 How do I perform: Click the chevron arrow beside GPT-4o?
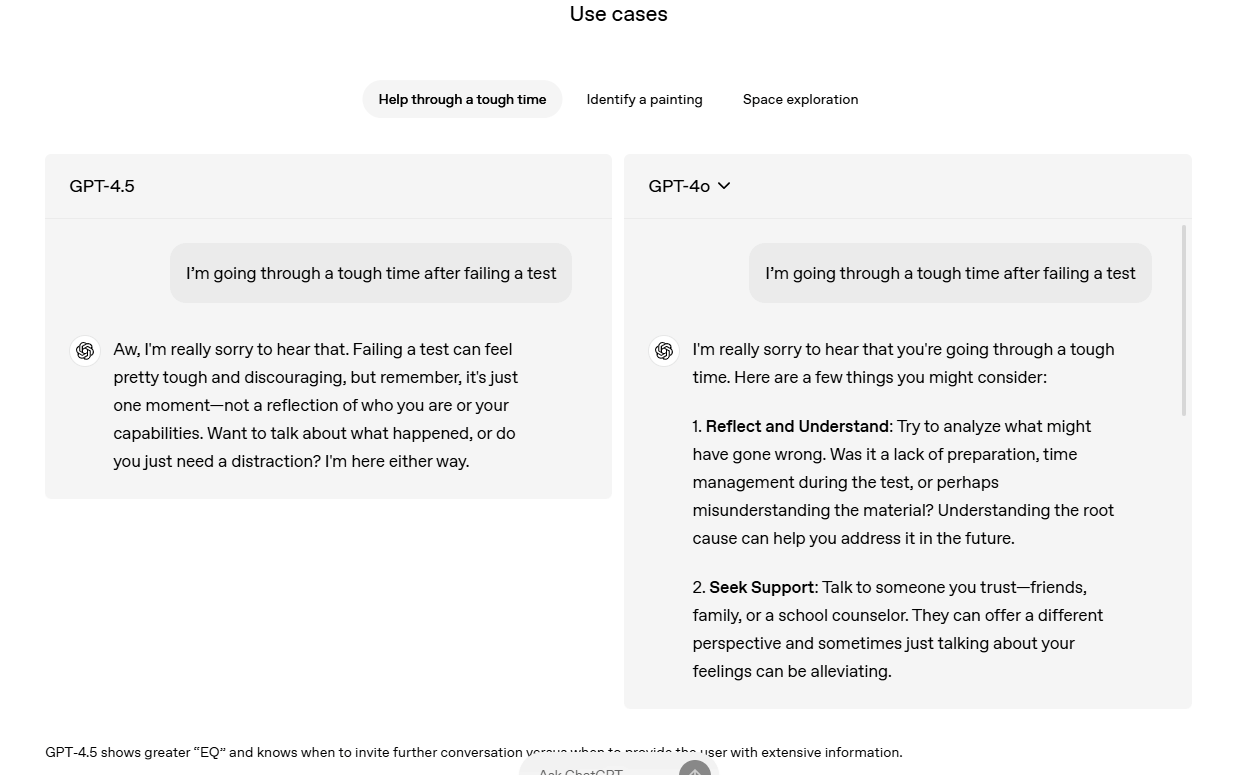[724, 186]
